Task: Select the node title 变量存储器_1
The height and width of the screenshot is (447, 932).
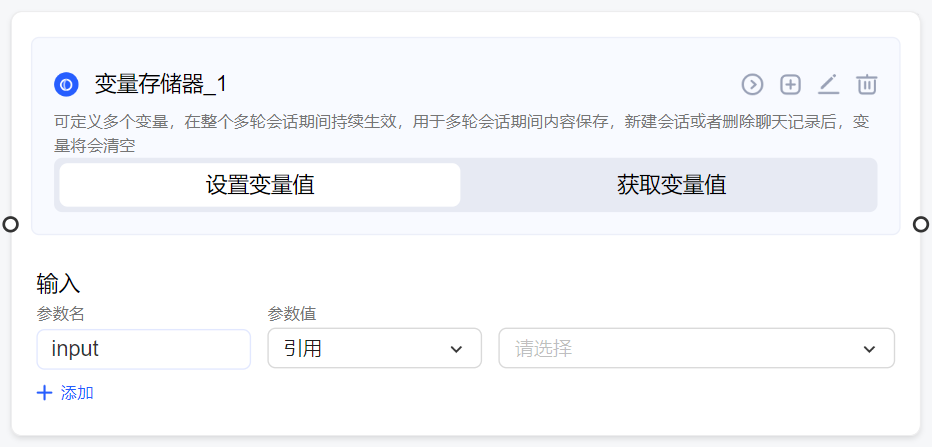Action: pyautogui.click(x=161, y=84)
